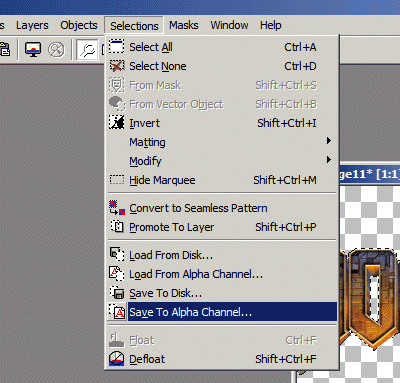Image resolution: width=400 pixels, height=383 pixels.
Task: Click the Defloat icon
Action: click(117, 359)
